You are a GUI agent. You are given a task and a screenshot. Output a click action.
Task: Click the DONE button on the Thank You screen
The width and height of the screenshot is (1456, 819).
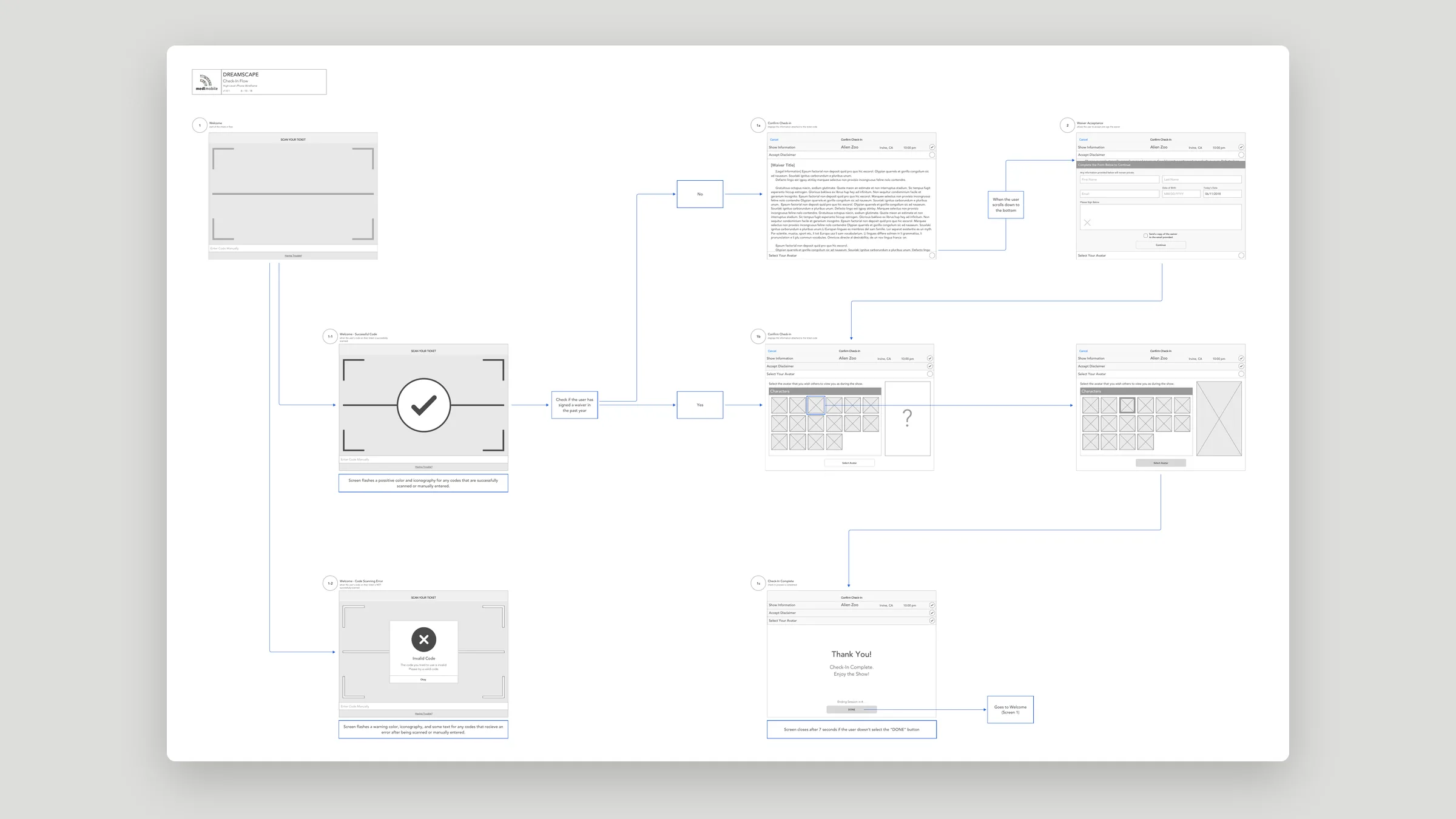[851, 709]
